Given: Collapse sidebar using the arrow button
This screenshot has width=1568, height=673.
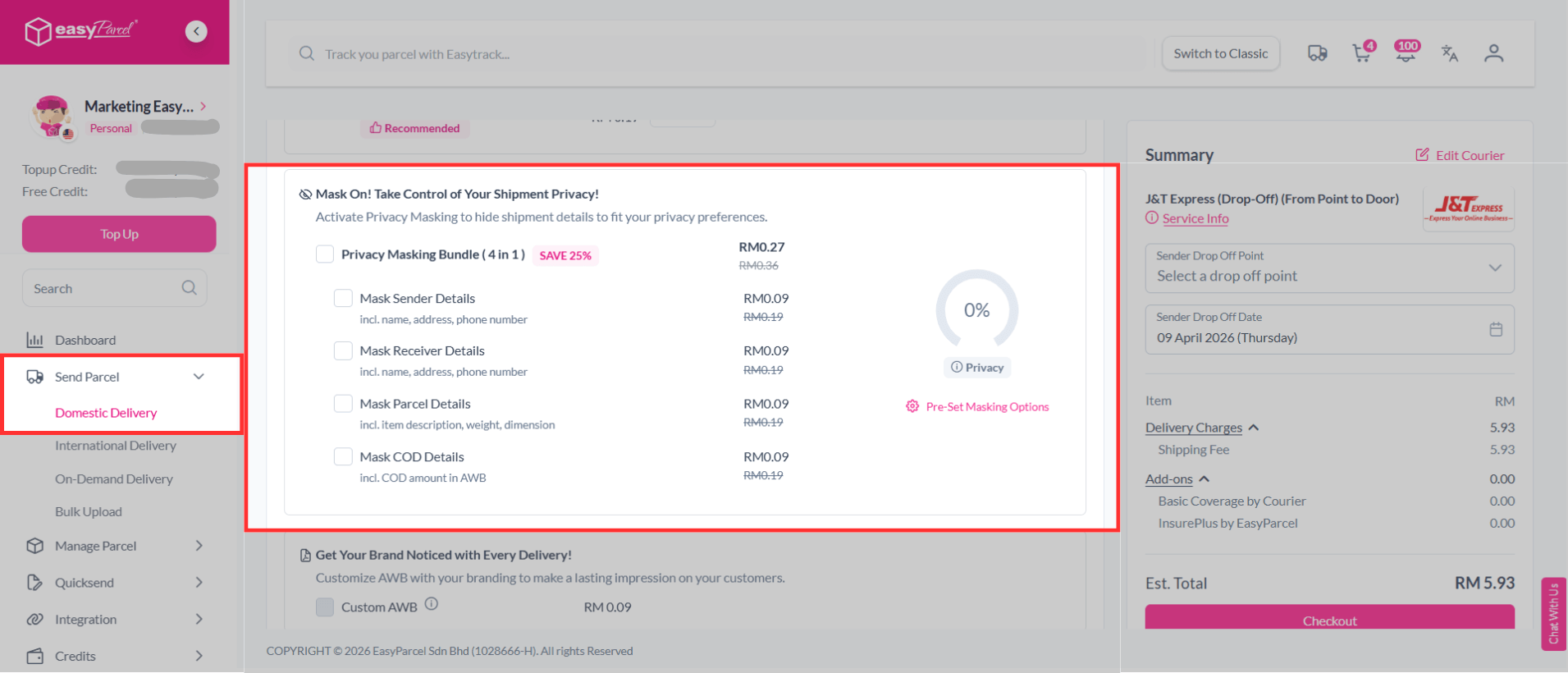Looking at the screenshot, I should coord(196,31).
